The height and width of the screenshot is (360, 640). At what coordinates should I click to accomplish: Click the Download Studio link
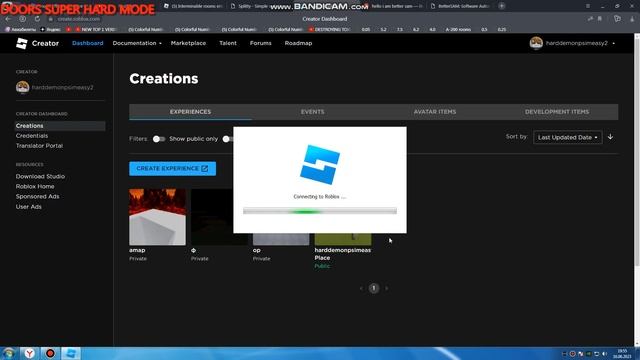click(40, 176)
